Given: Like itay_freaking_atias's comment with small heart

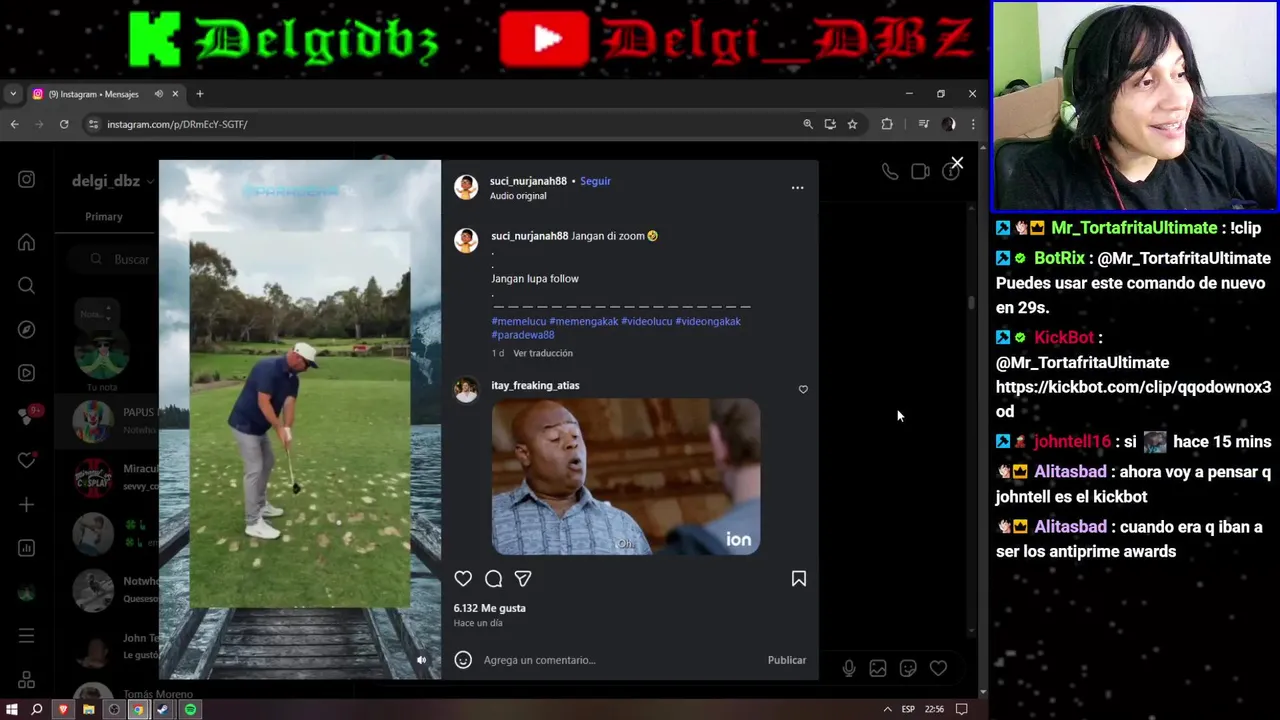Looking at the screenshot, I should click(x=803, y=390).
